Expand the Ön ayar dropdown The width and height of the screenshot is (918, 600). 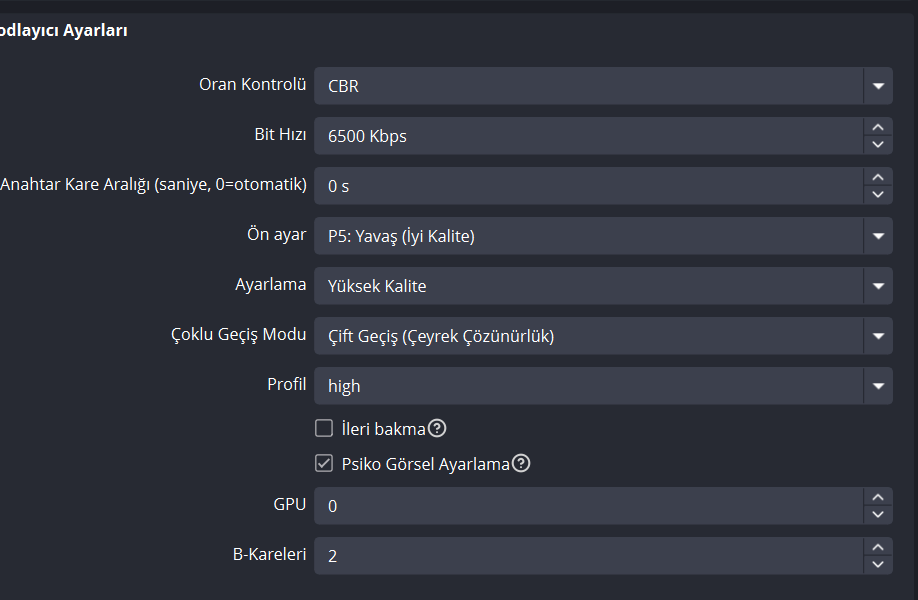click(x=878, y=236)
